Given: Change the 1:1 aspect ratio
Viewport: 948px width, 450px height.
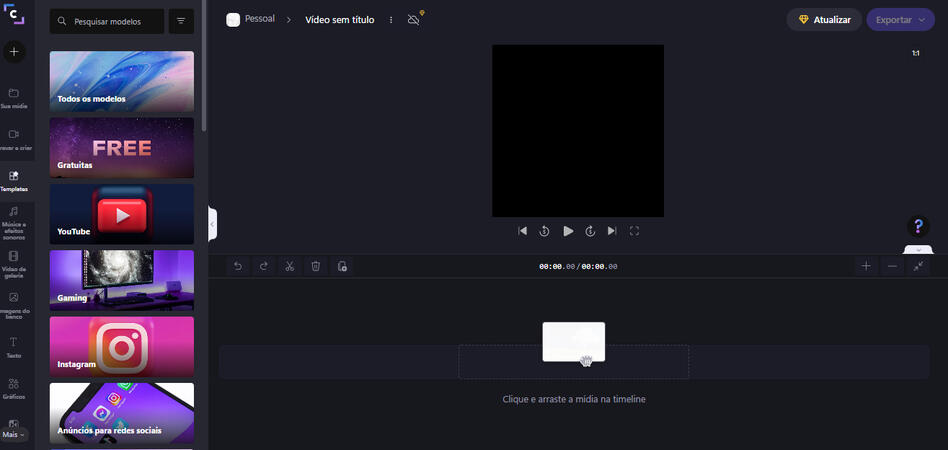Looking at the screenshot, I should tap(916, 54).
